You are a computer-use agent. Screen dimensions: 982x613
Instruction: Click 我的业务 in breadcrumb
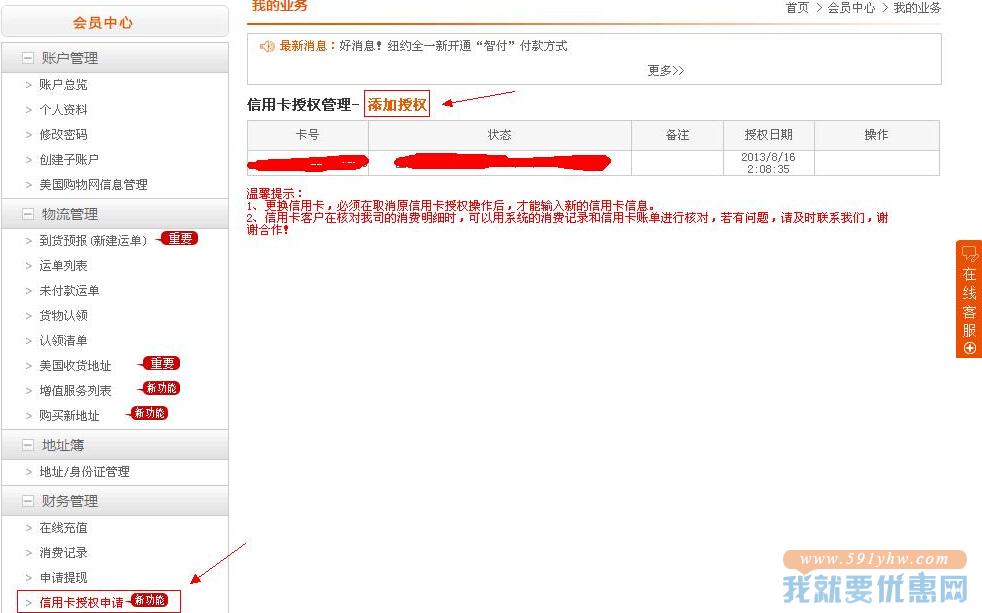917,8
